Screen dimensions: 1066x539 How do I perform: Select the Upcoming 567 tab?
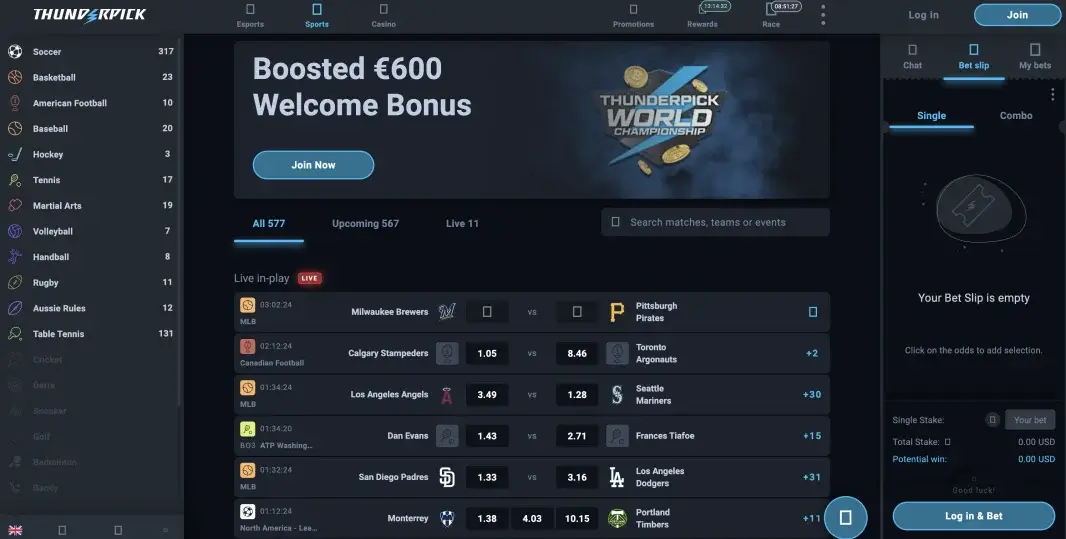pos(365,224)
